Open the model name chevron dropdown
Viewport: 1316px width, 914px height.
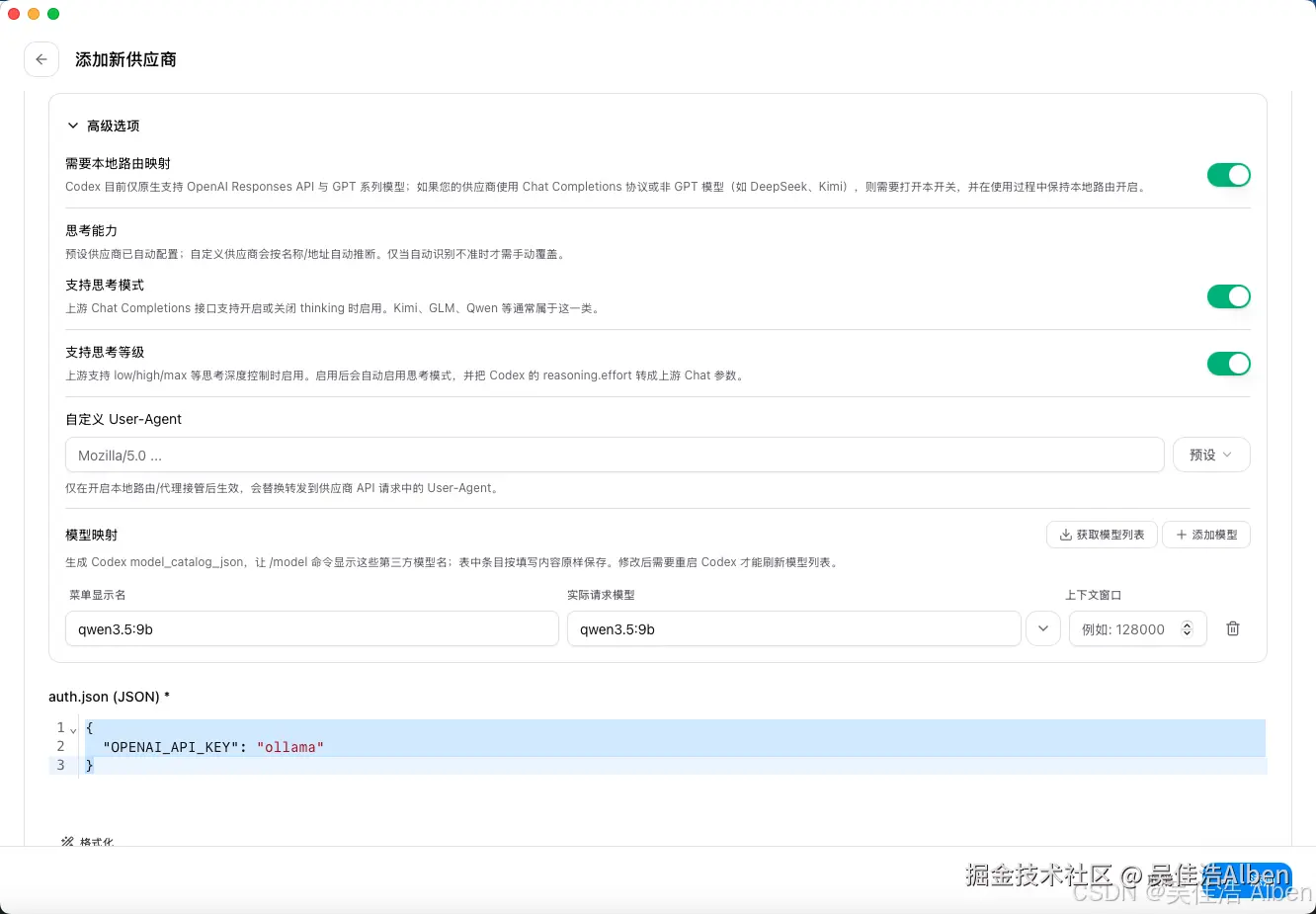(x=1043, y=628)
